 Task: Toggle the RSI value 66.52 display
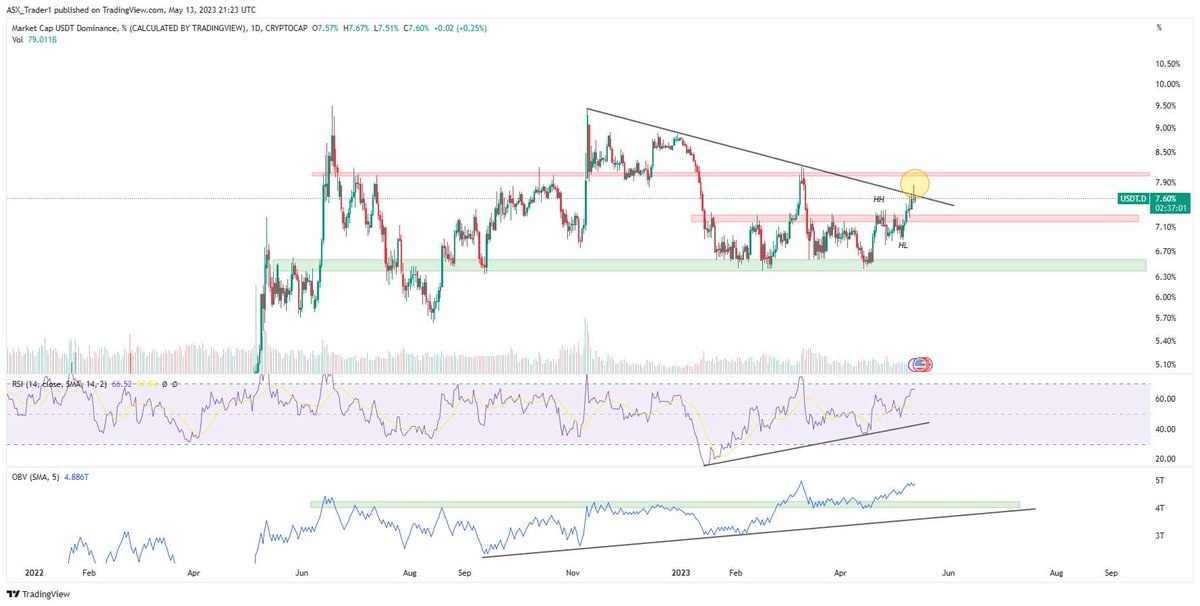pos(122,382)
